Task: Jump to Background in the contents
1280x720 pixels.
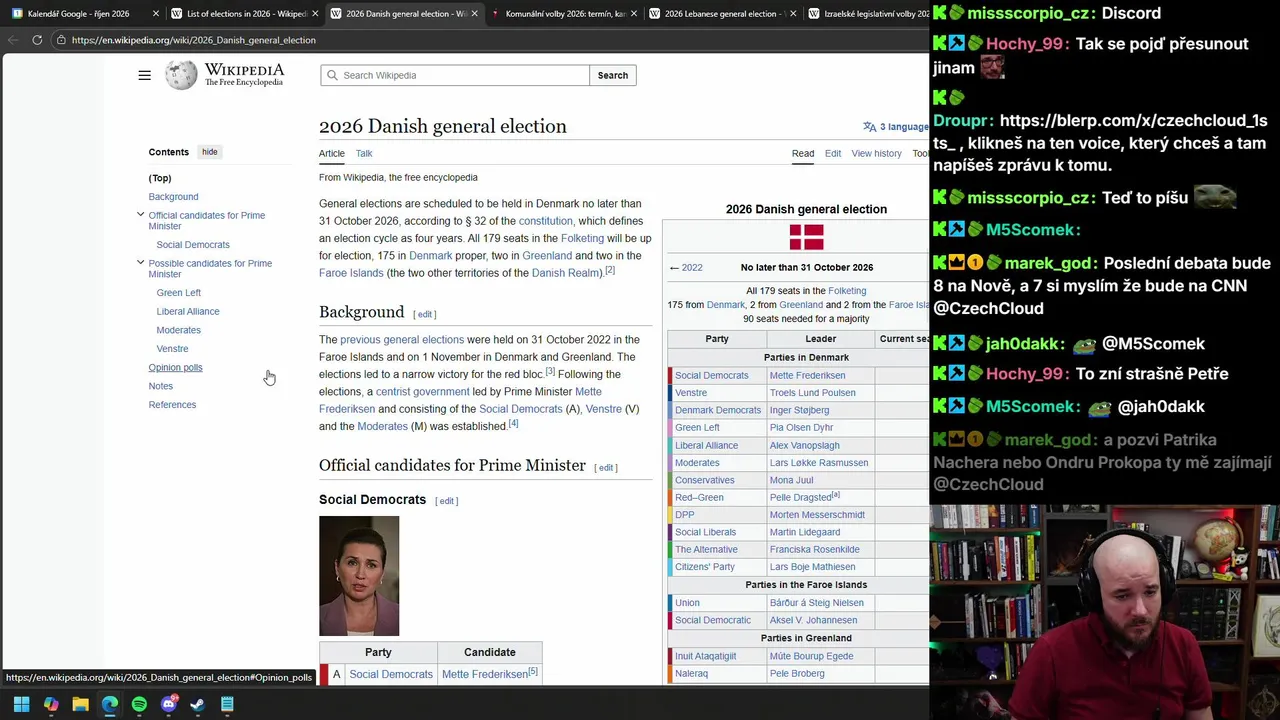Action: tap(173, 197)
